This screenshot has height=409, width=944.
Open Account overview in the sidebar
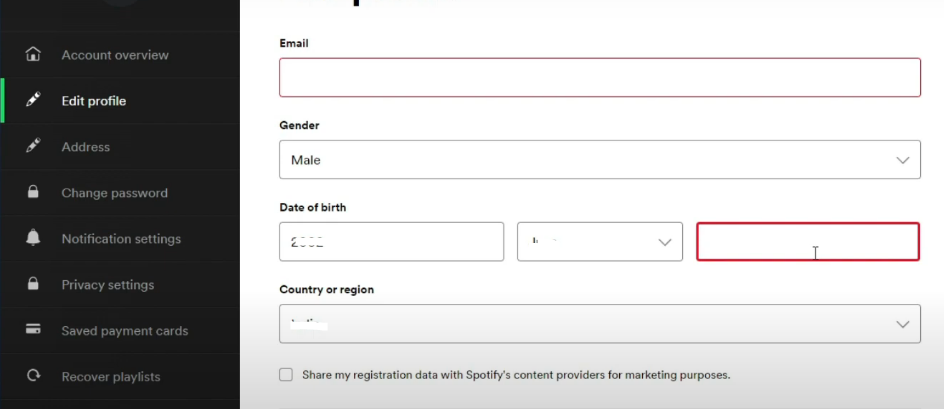pyautogui.click(x=115, y=55)
